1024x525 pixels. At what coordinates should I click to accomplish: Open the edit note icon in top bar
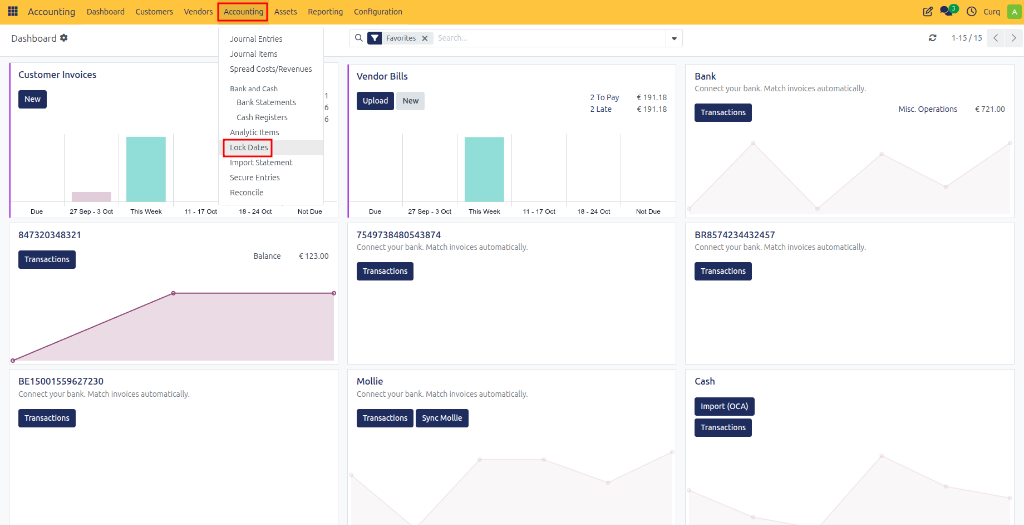point(927,12)
